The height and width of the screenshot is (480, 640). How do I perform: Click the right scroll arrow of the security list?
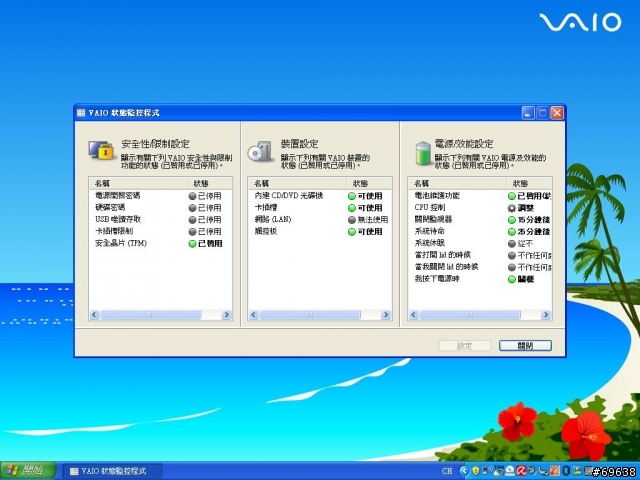tap(227, 315)
